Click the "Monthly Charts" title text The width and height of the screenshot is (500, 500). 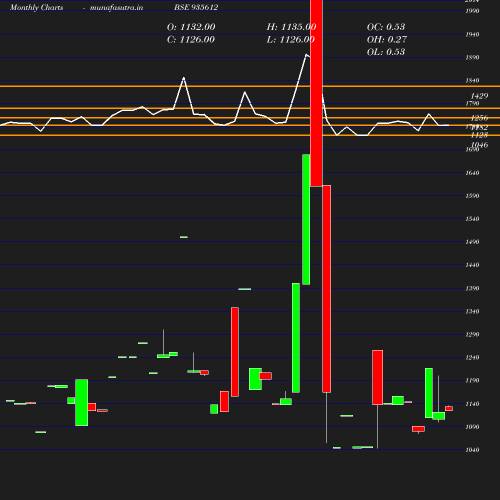[x=36, y=7]
